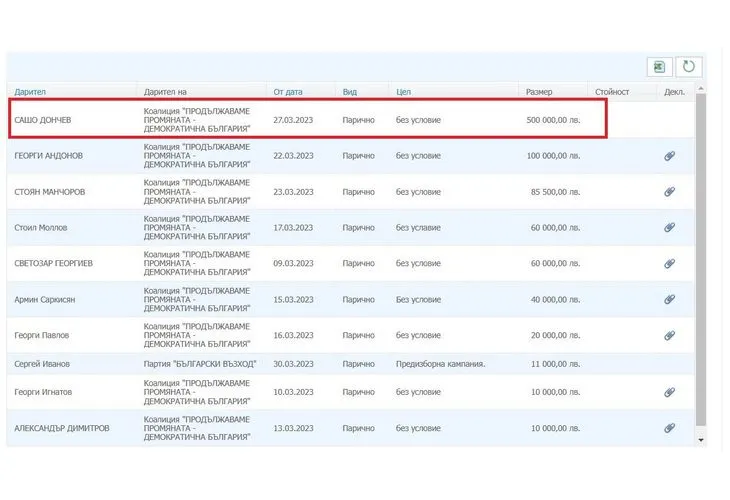This screenshot has width=730, height=500.
Task: Click the Стойност column header
Action: coord(612,92)
